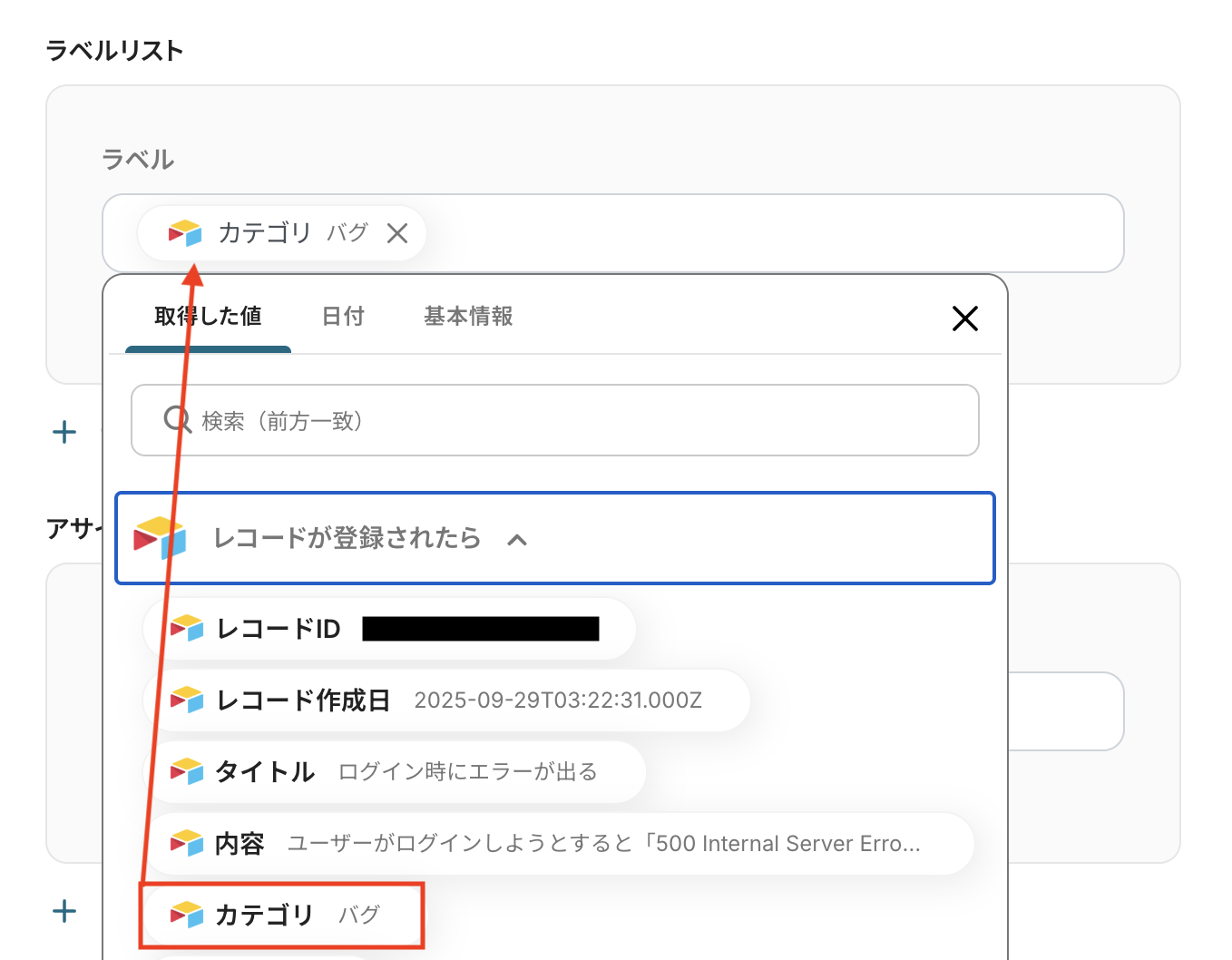1232x960 pixels.
Task: Click the Airtable icon beside レコードID
Action: coord(187,628)
